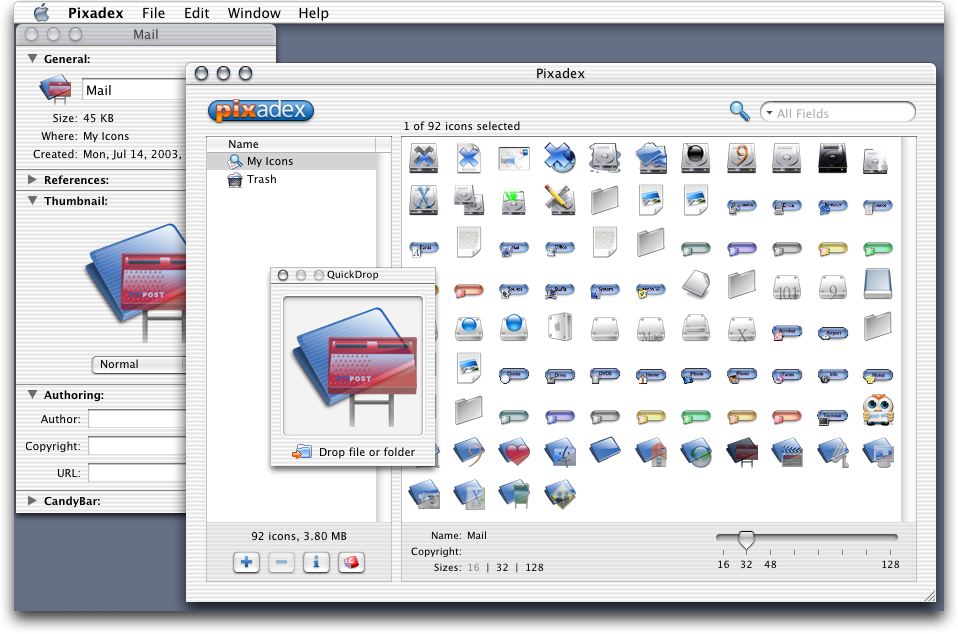Collapse the General section in Mail window
Screen dimensions: 958x634
click(x=32, y=59)
